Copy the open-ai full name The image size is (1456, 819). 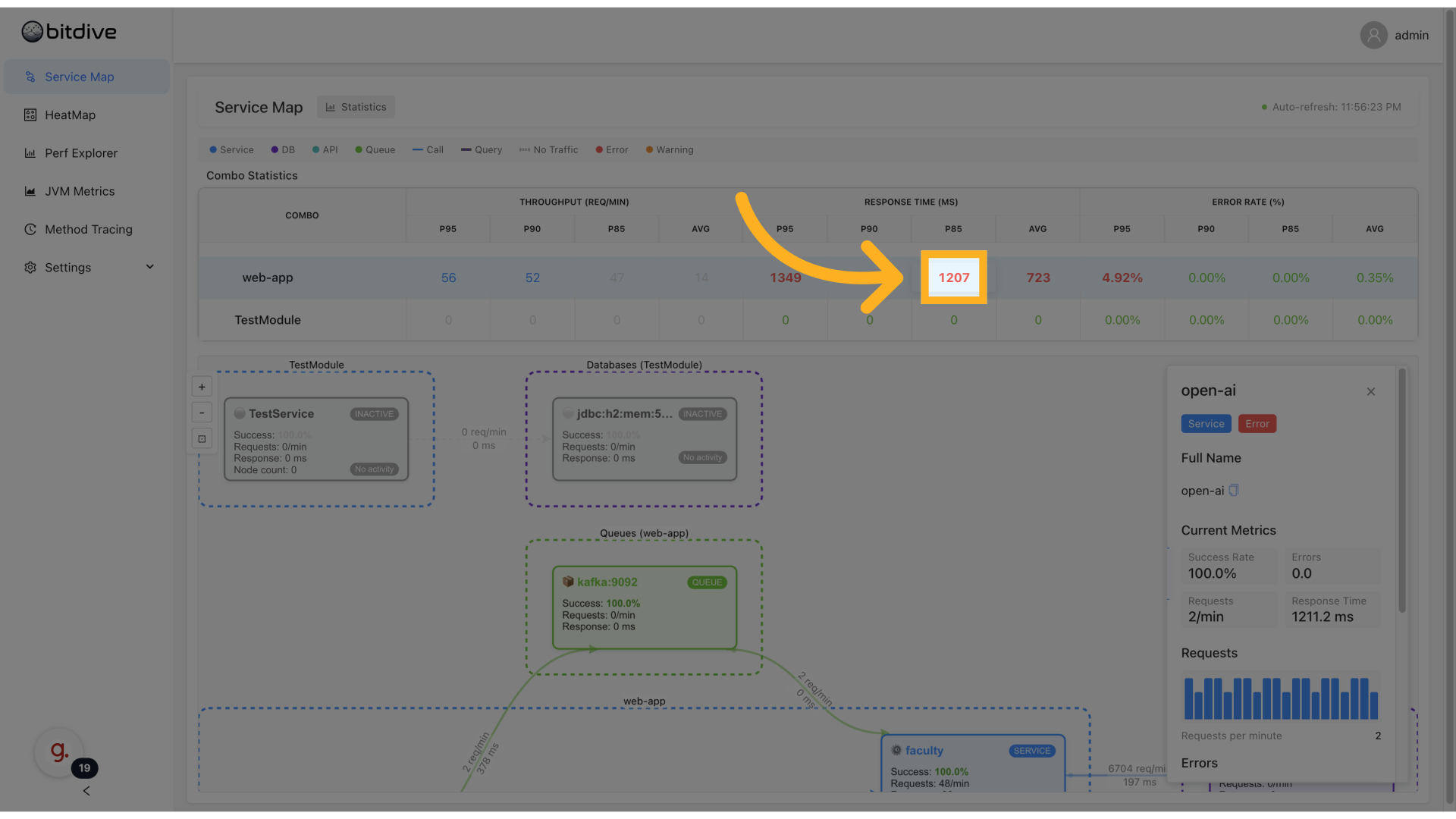[x=1234, y=490]
